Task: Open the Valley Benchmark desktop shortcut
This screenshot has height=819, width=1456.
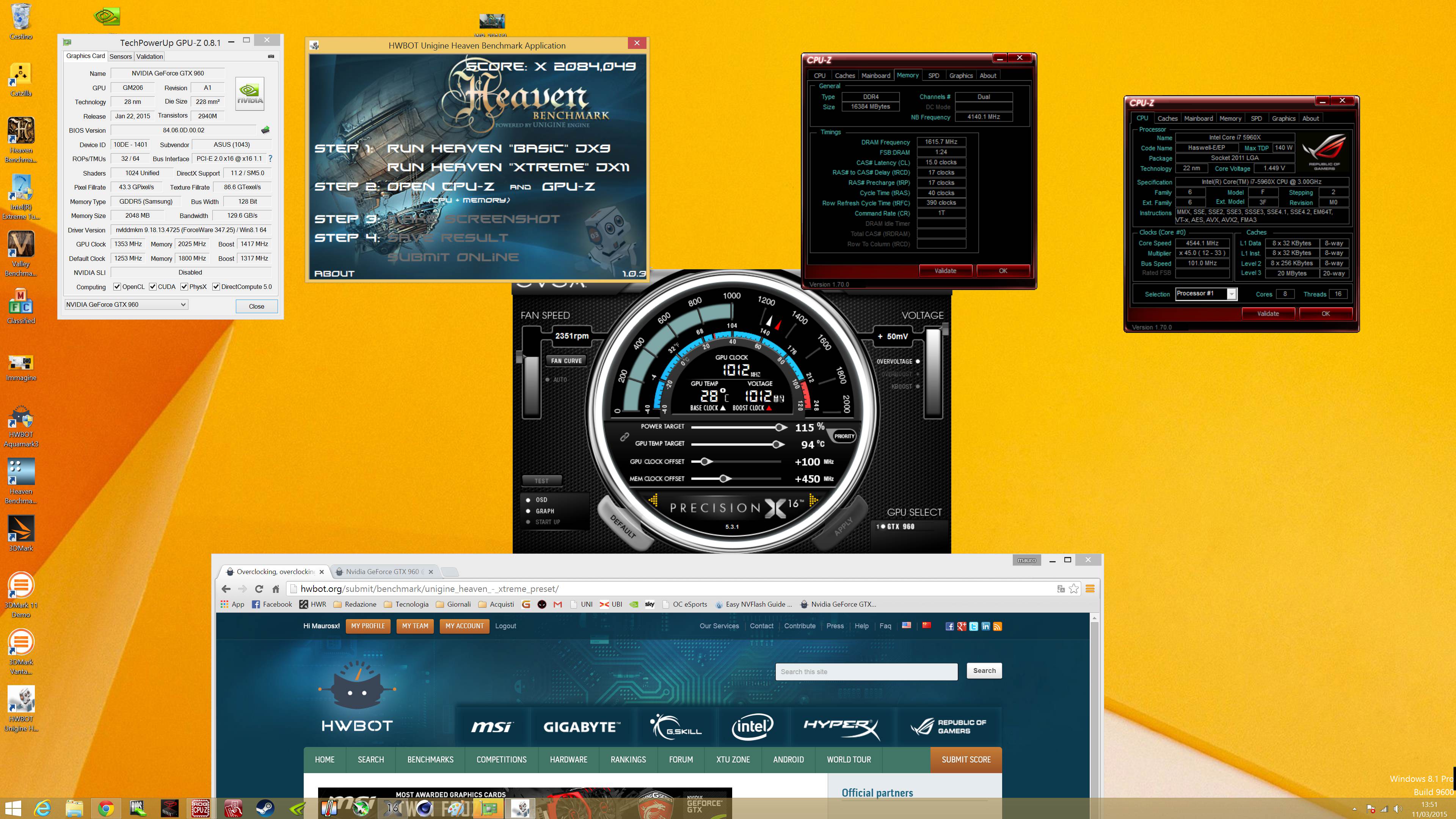Action: (x=21, y=254)
